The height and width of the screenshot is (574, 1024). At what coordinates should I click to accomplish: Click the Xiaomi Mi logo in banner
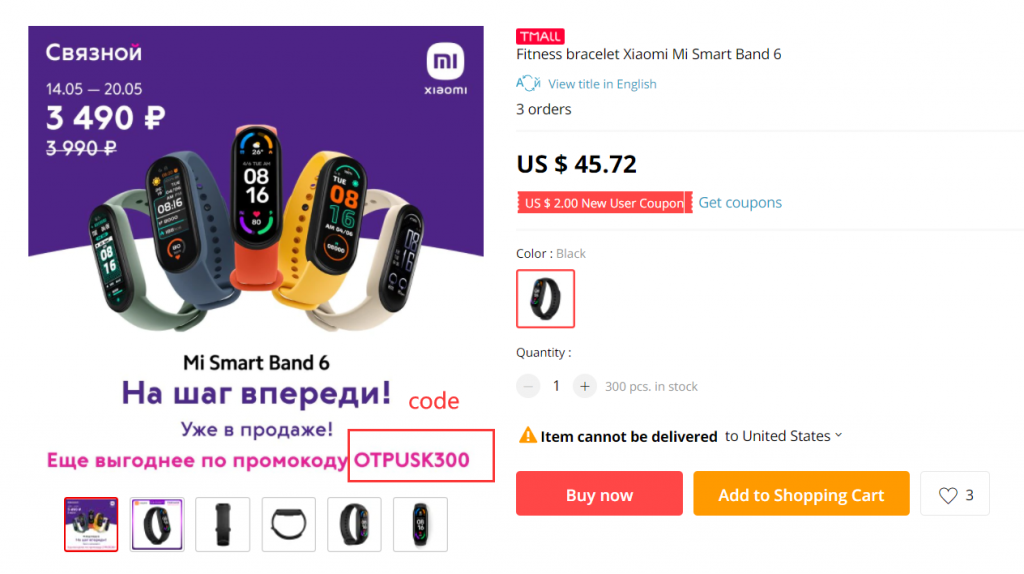445,69
